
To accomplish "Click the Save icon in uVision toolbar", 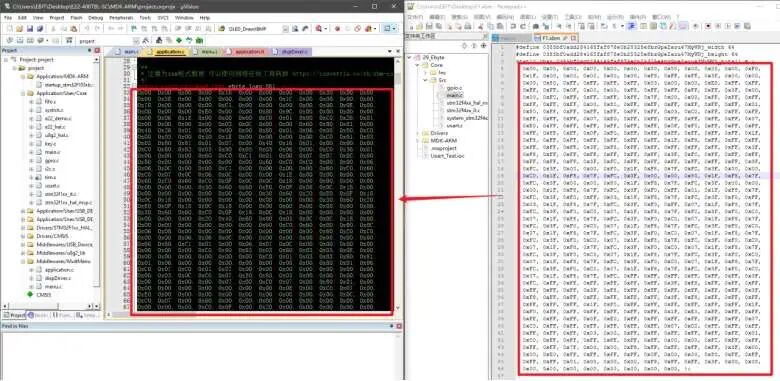I will 30,29.
